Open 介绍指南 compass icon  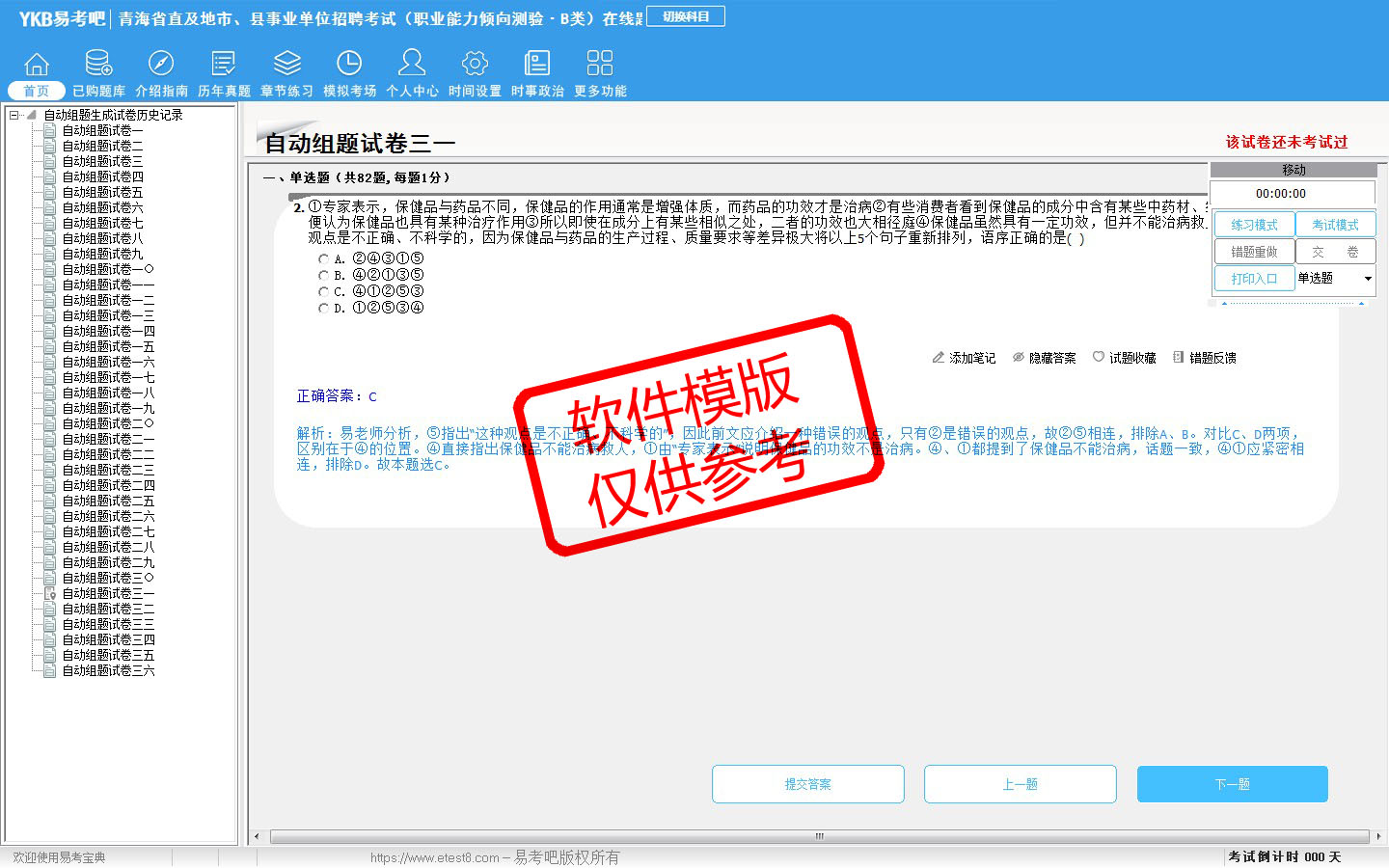click(161, 65)
